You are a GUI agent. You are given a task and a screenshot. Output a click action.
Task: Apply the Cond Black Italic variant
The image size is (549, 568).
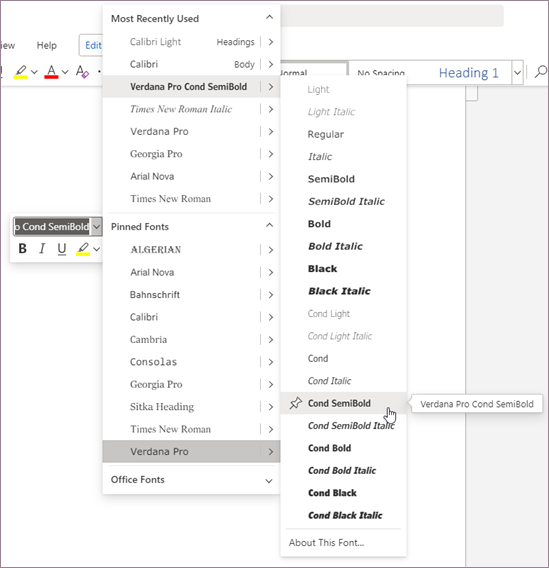(x=343, y=515)
